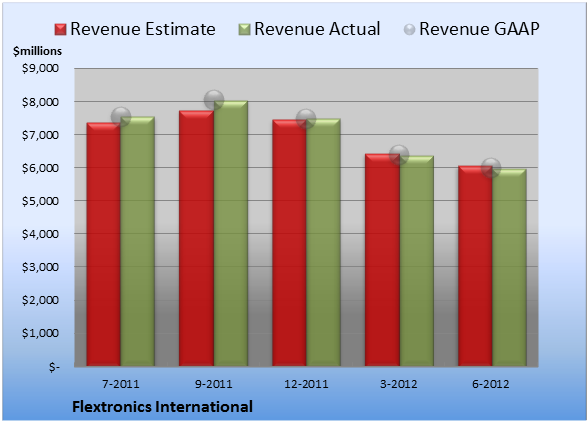588x422 pixels.
Task: Click the $millions axis unit label
Action: 38,51
